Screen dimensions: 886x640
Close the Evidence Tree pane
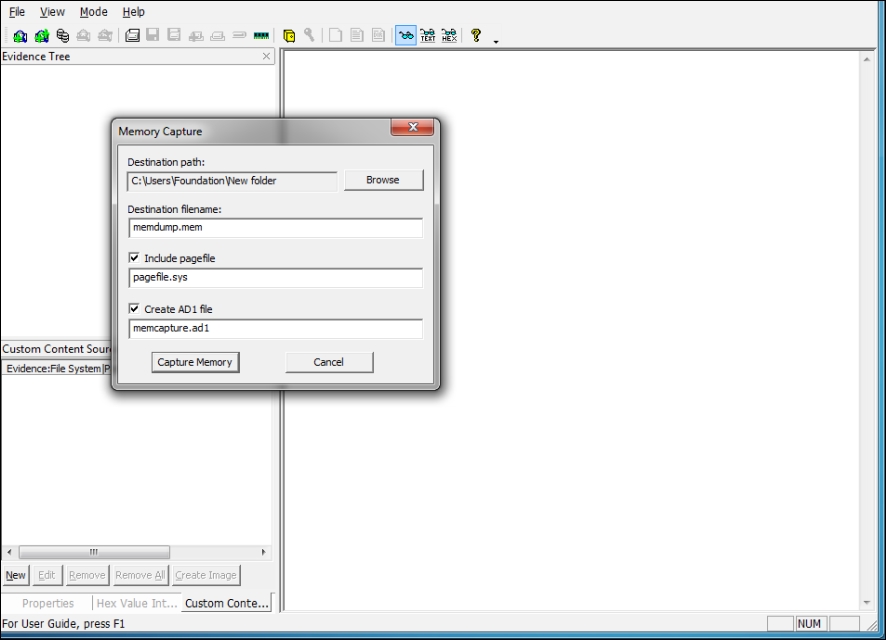tap(266, 56)
